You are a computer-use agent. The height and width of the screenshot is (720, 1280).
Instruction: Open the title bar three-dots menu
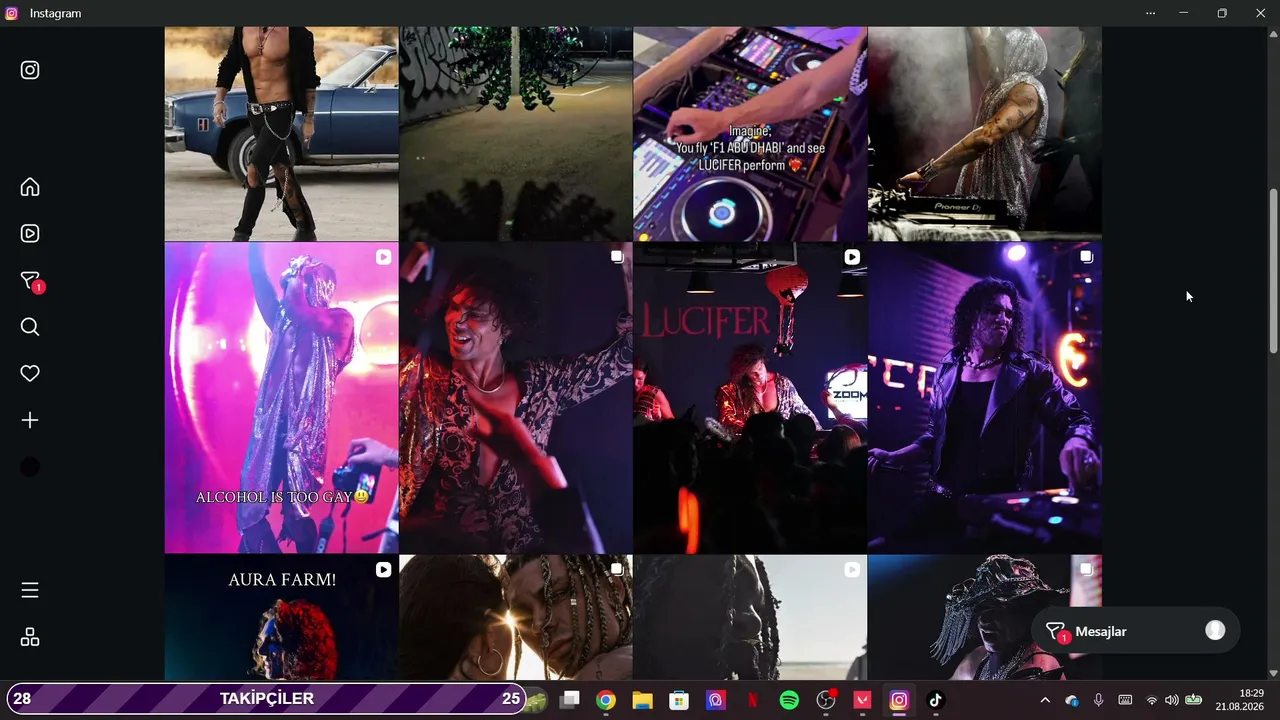point(1150,13)
